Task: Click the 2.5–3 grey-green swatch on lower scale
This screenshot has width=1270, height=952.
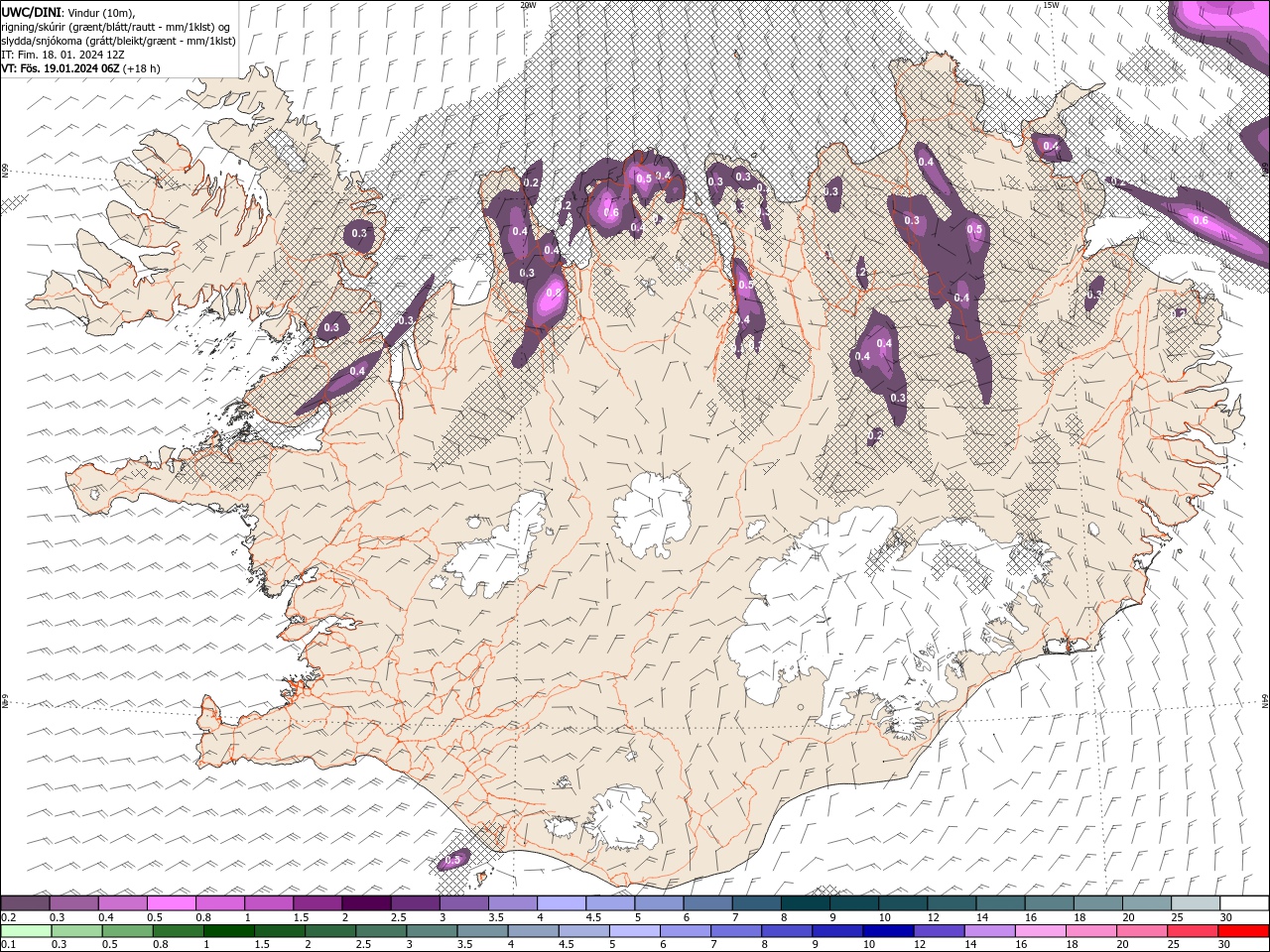Action: (381, 931)
